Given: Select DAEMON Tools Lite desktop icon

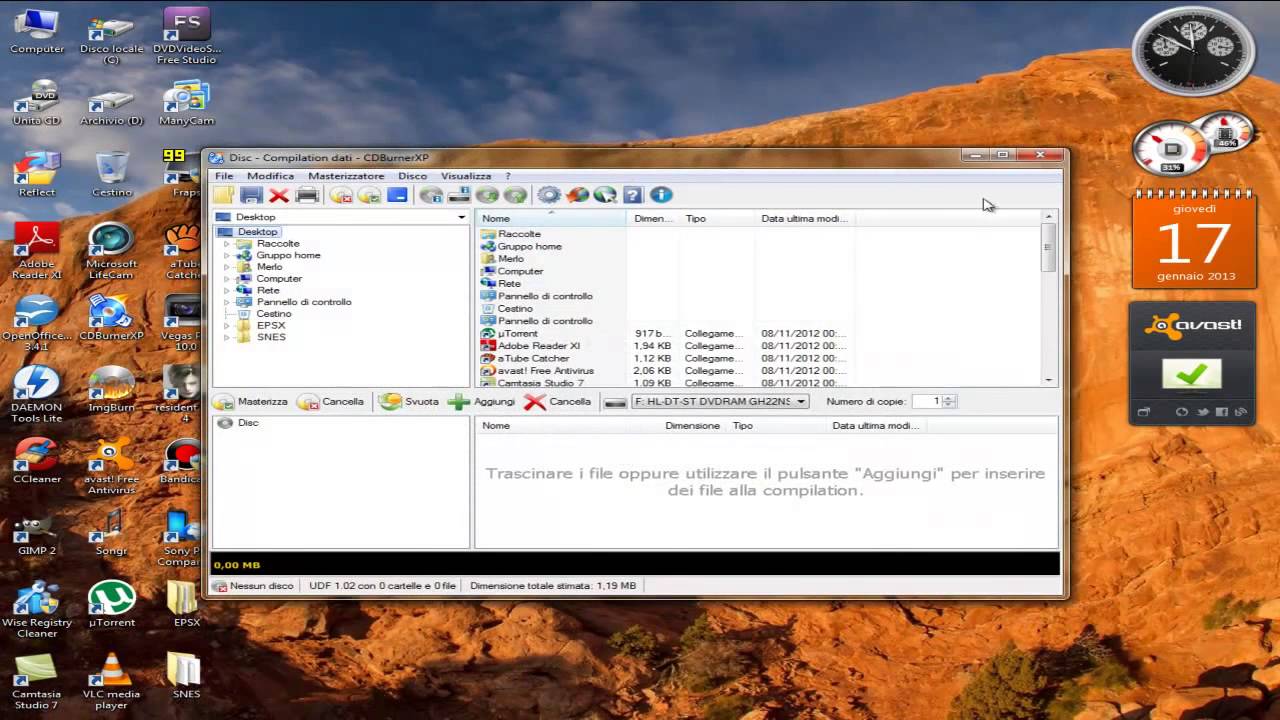Looking at the screenshot, I should tap(37, 394).
